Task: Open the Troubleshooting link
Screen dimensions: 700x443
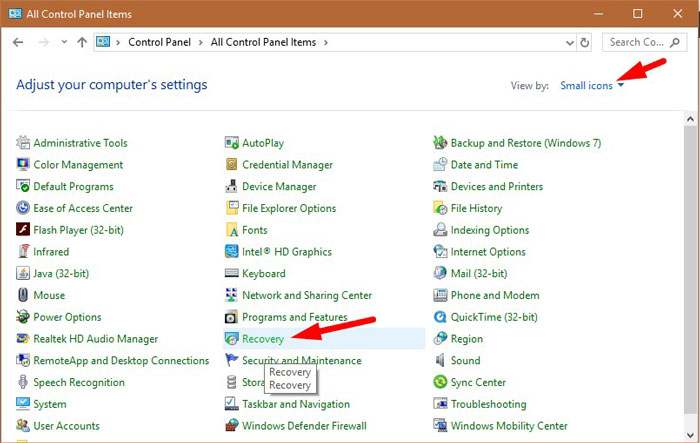Action: coord(488,404)
